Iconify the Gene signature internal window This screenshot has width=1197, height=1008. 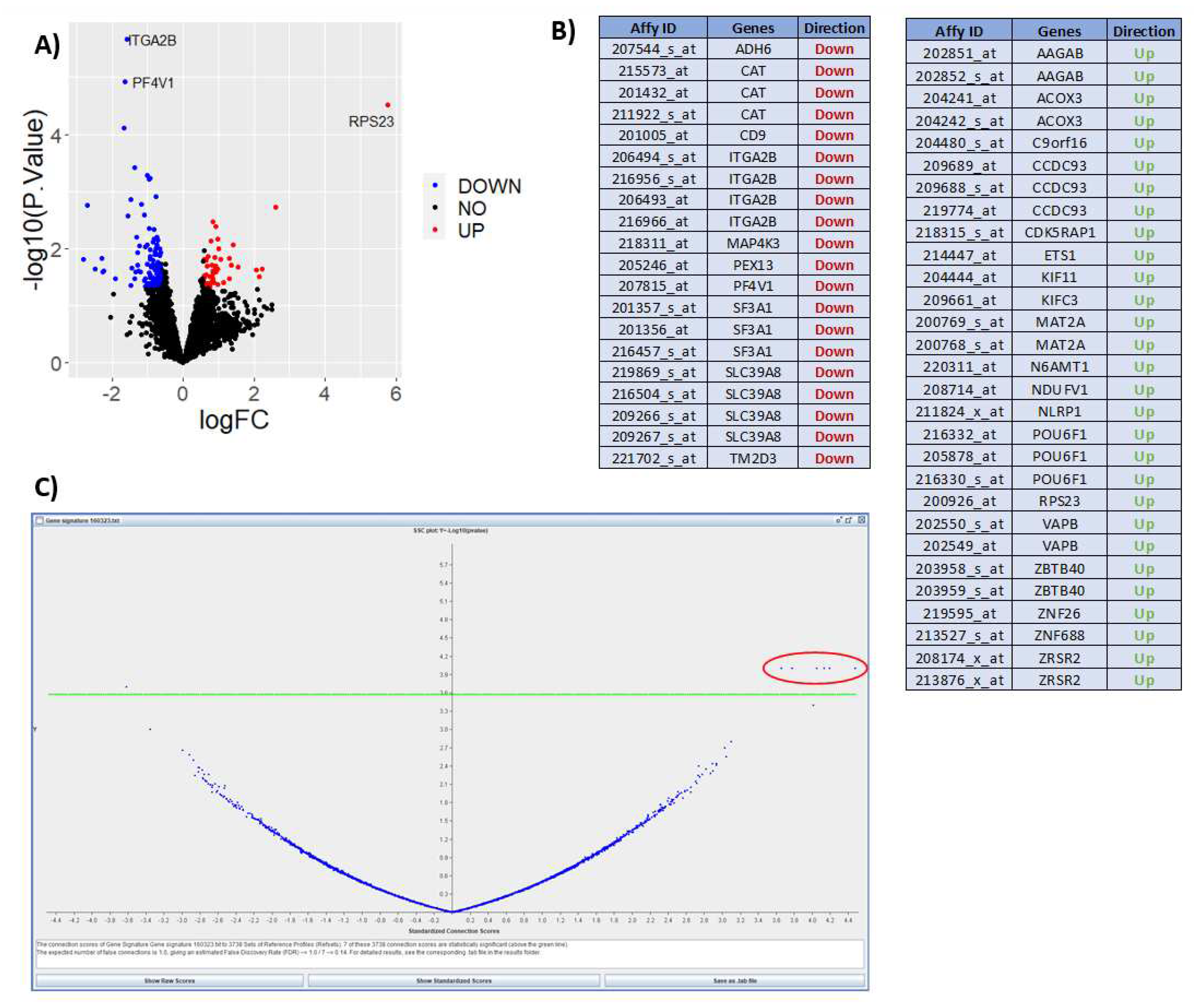839,520
